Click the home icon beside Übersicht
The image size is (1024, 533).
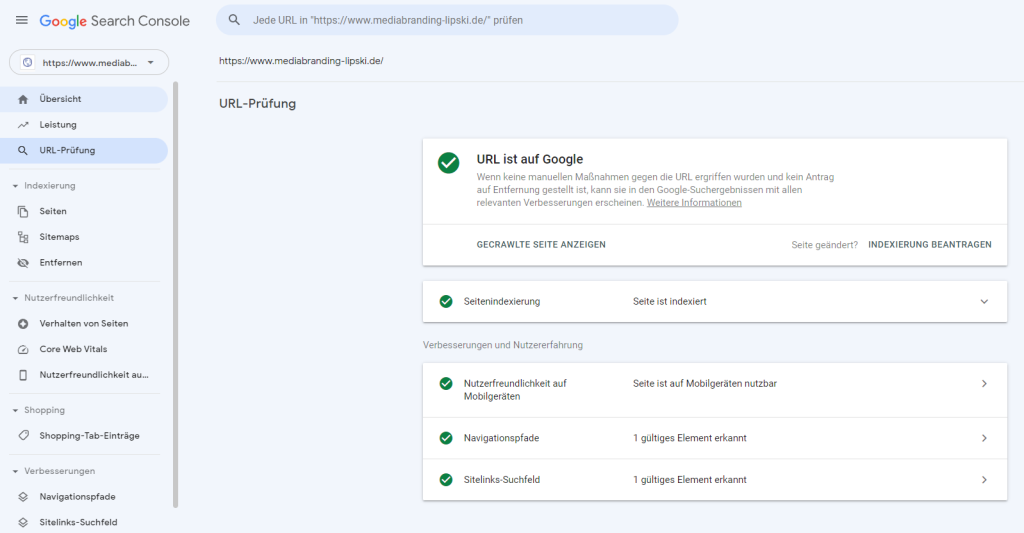click(23, 99)
